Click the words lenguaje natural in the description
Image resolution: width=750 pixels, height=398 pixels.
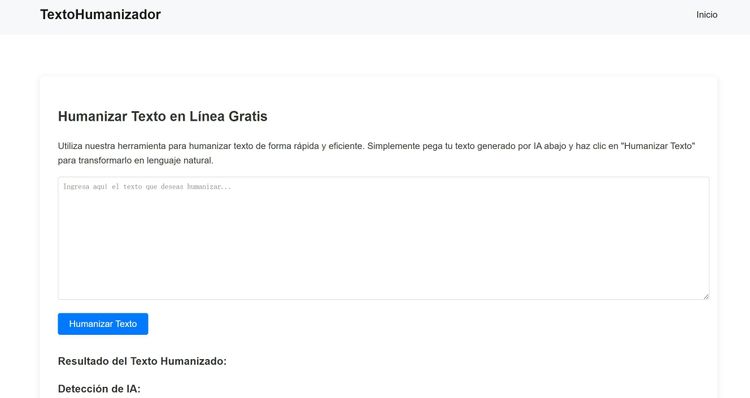(x=179, y=161)
